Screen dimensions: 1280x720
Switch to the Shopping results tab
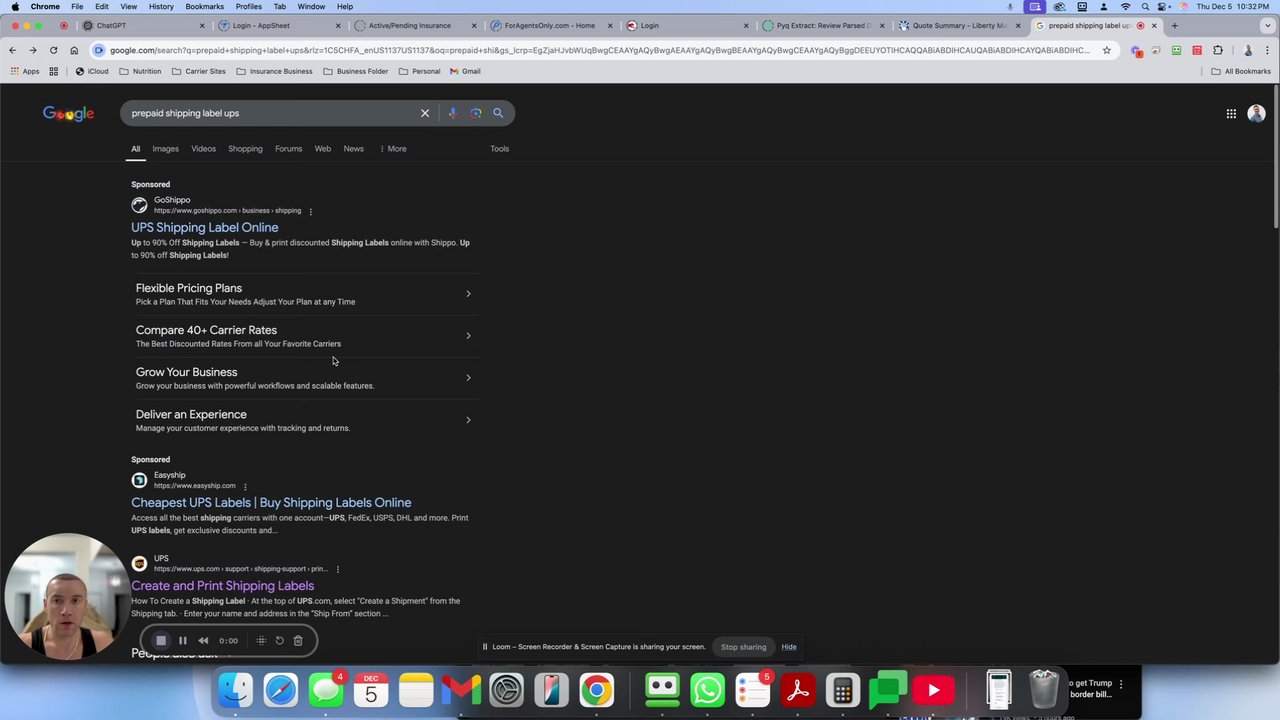pos(245,149)
